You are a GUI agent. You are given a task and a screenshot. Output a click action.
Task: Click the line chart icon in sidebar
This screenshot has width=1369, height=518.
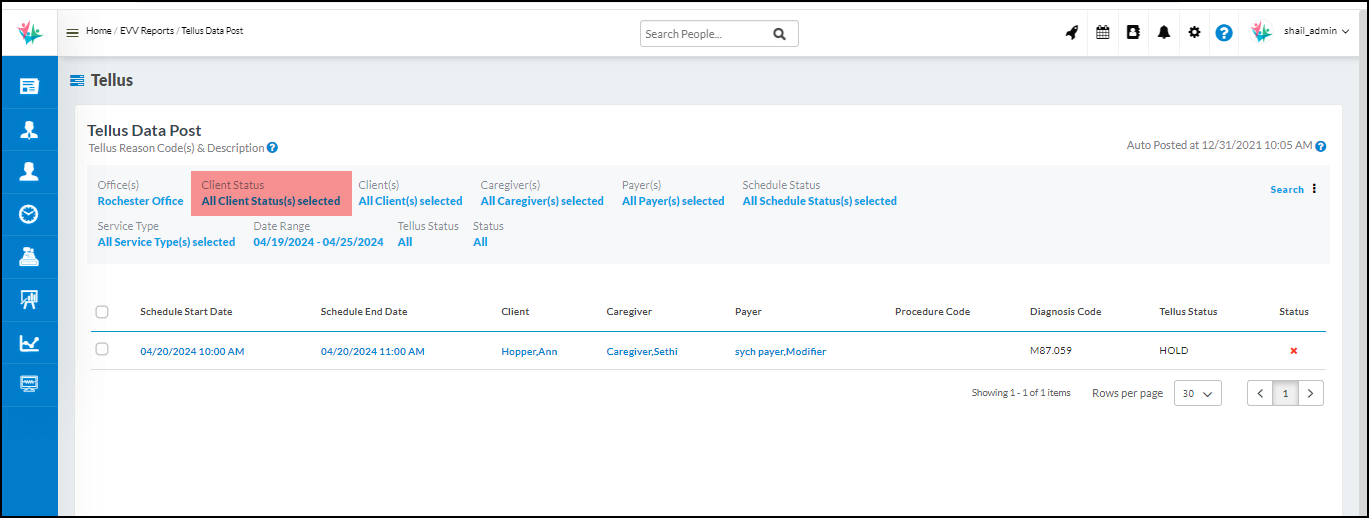click(29, 343)
